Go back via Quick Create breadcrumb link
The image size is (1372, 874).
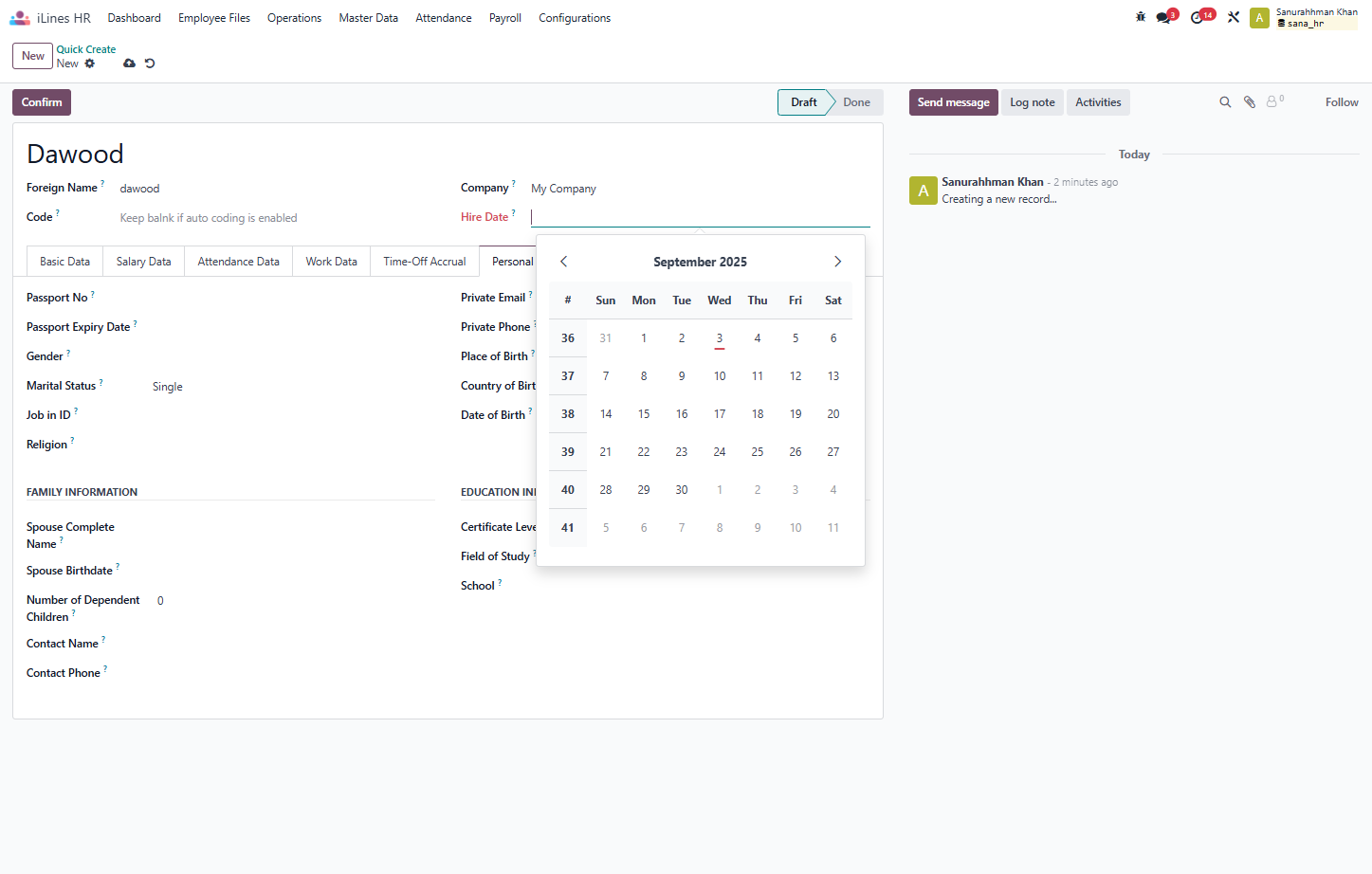(x=86, y=49)
